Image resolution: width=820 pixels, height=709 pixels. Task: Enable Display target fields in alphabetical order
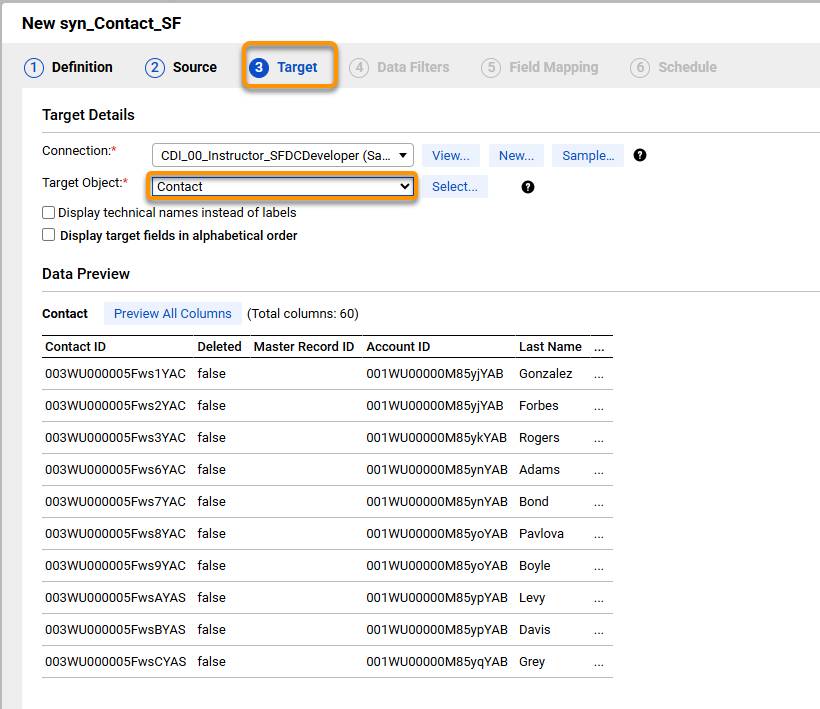click(49, 235)
